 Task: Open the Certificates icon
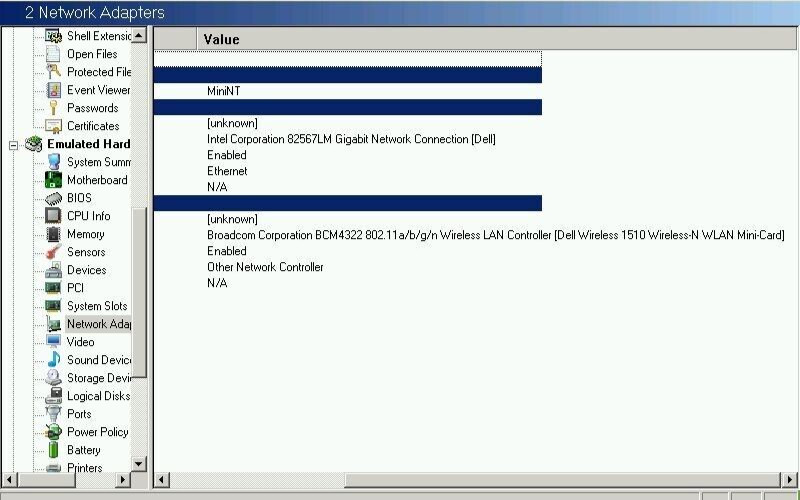(53, 126)
